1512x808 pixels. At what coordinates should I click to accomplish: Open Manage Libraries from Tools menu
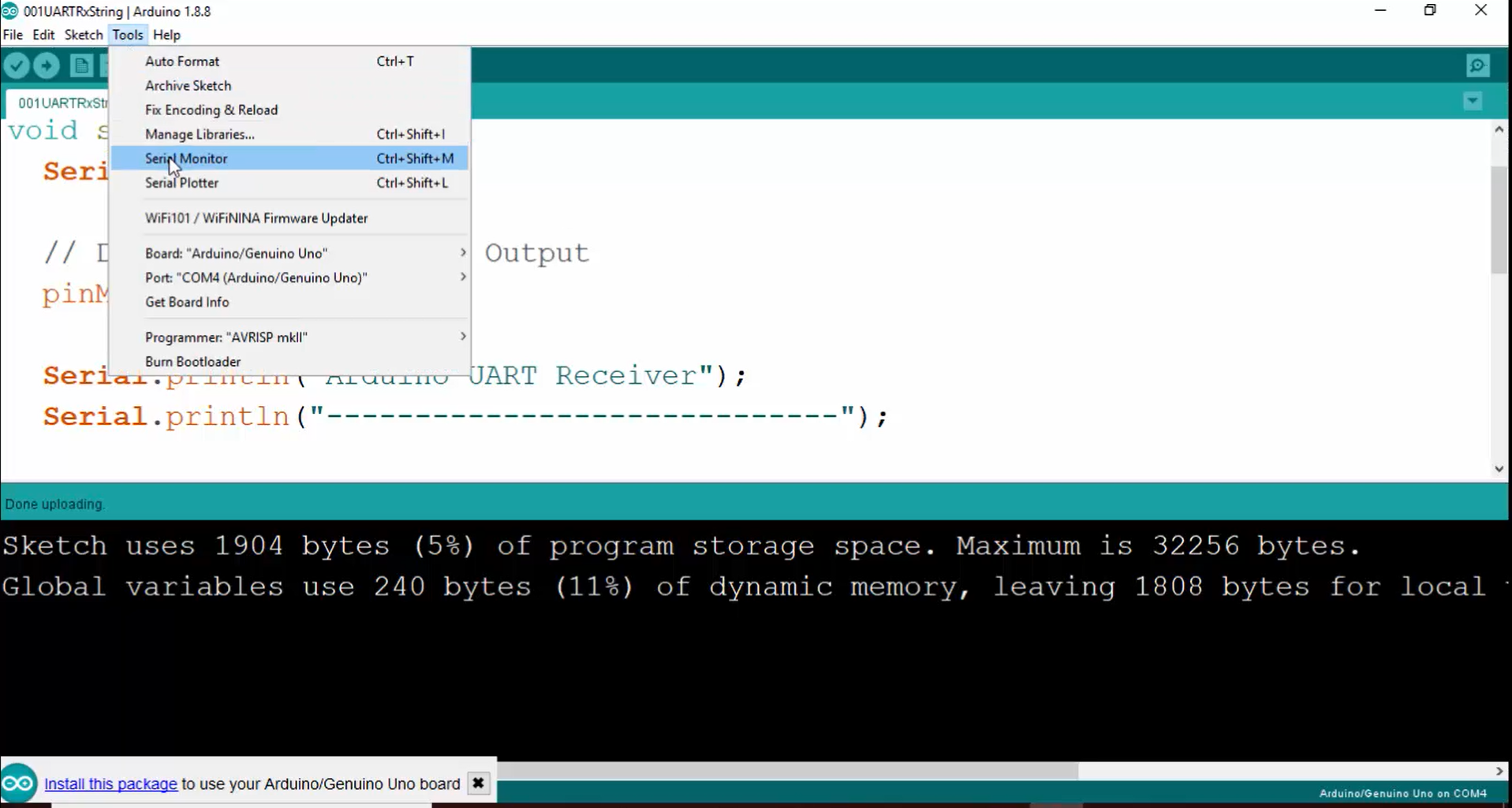pyautogui.click(x=289, y=135)
